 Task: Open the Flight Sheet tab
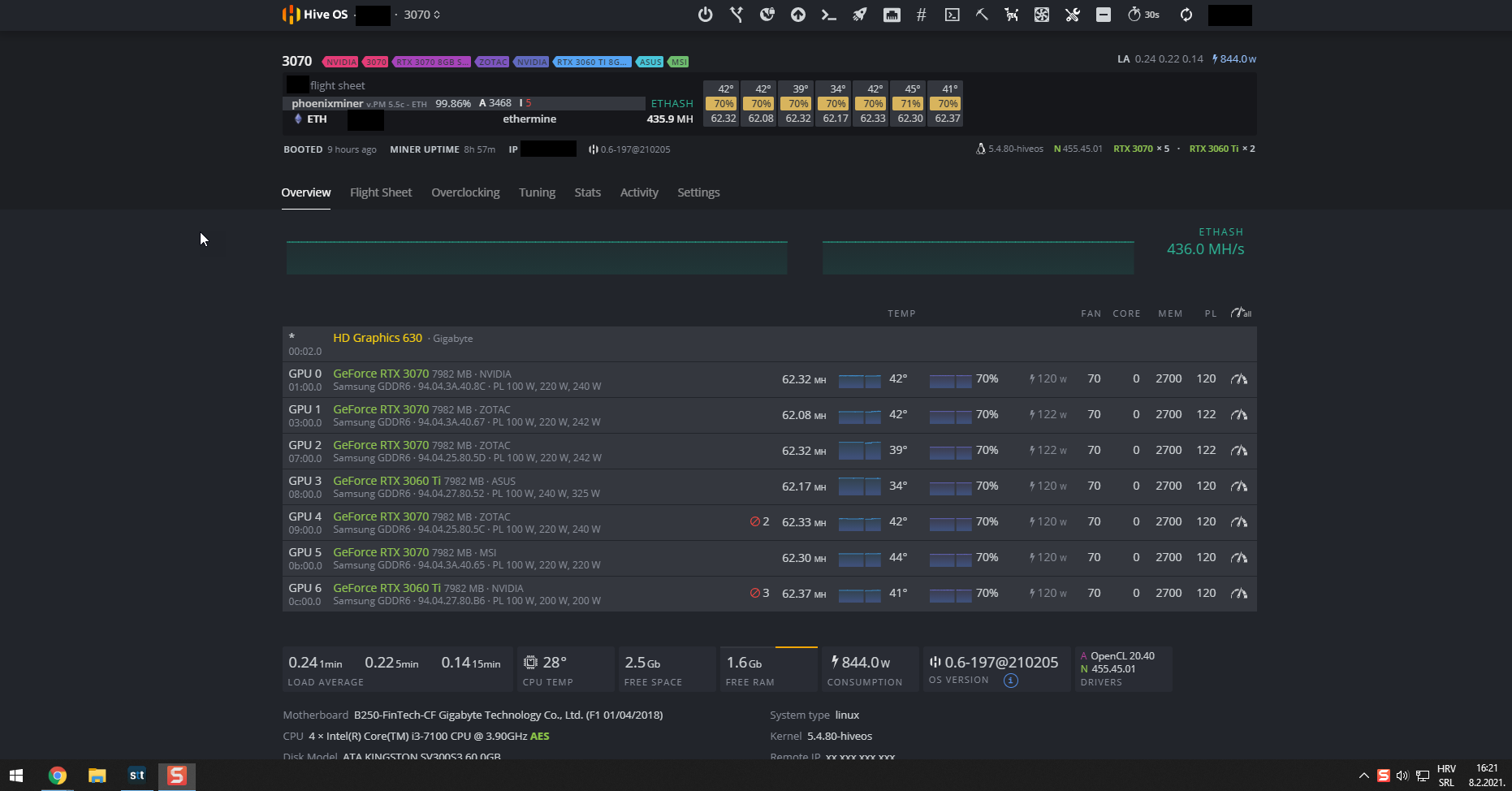pos(381,192)
